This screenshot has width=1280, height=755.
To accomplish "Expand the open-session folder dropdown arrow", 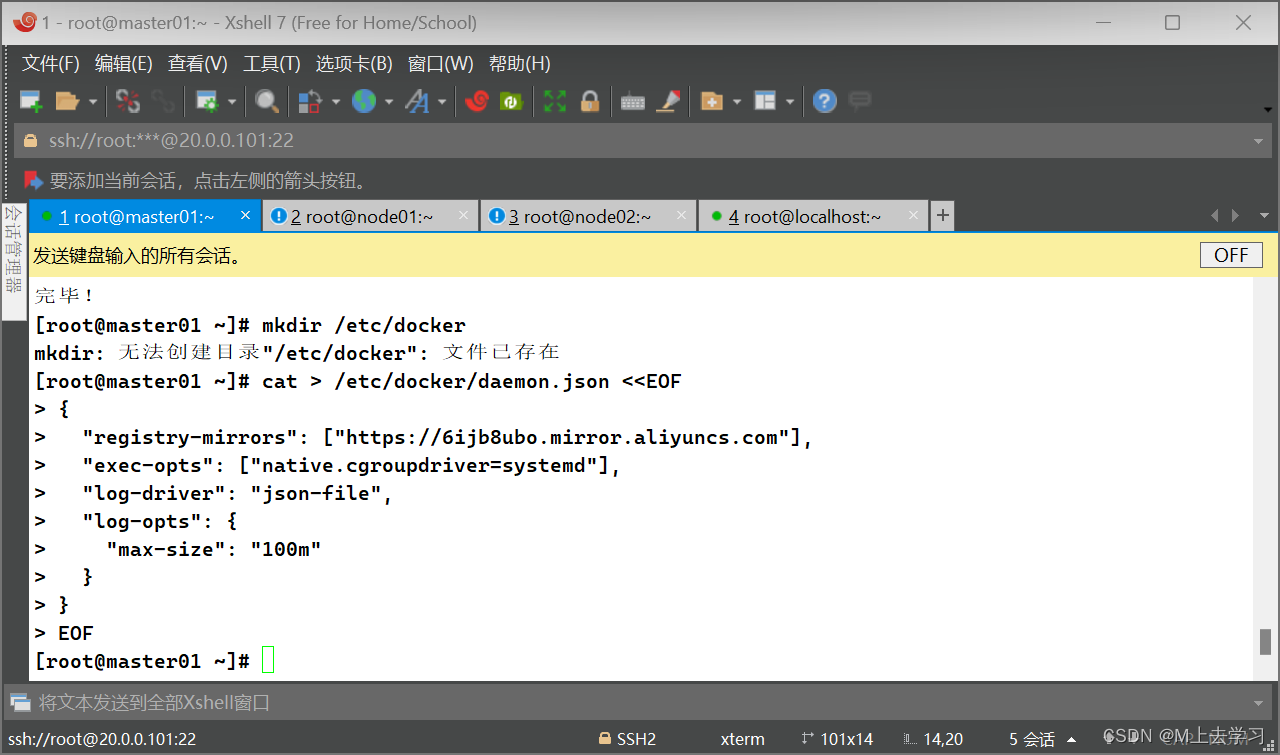I will (93, 101).
